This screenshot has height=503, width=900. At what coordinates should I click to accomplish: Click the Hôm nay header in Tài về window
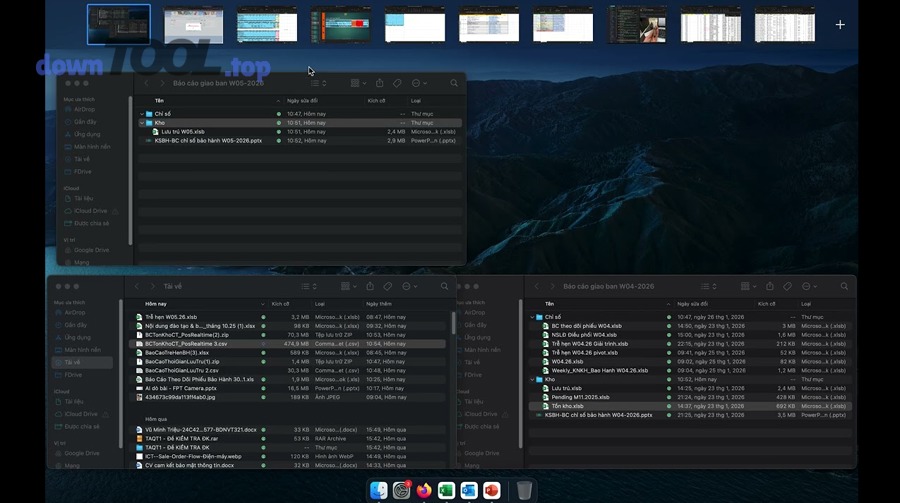coord(156,304)
